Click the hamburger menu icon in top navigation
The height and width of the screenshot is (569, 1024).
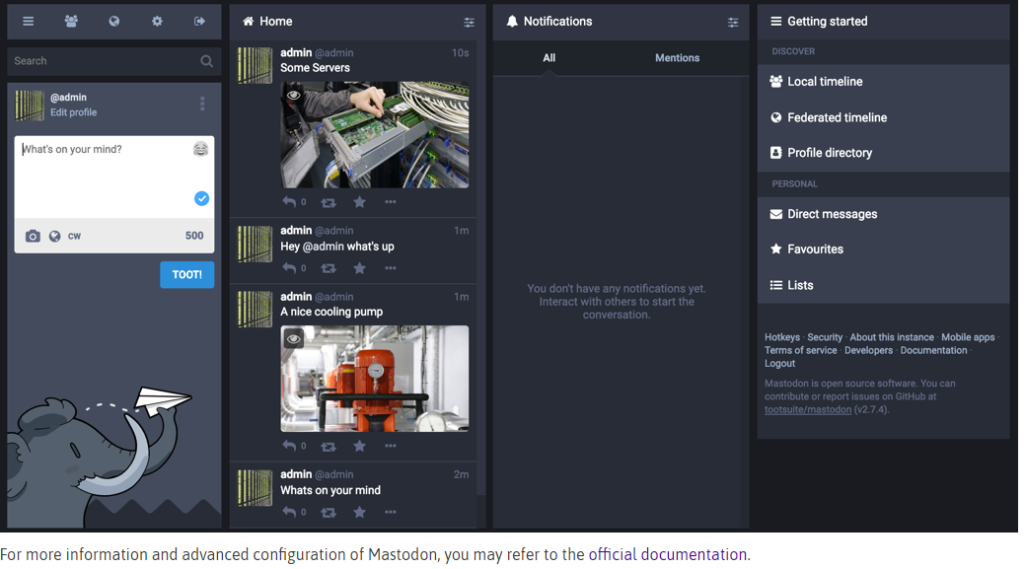point(28,21)
